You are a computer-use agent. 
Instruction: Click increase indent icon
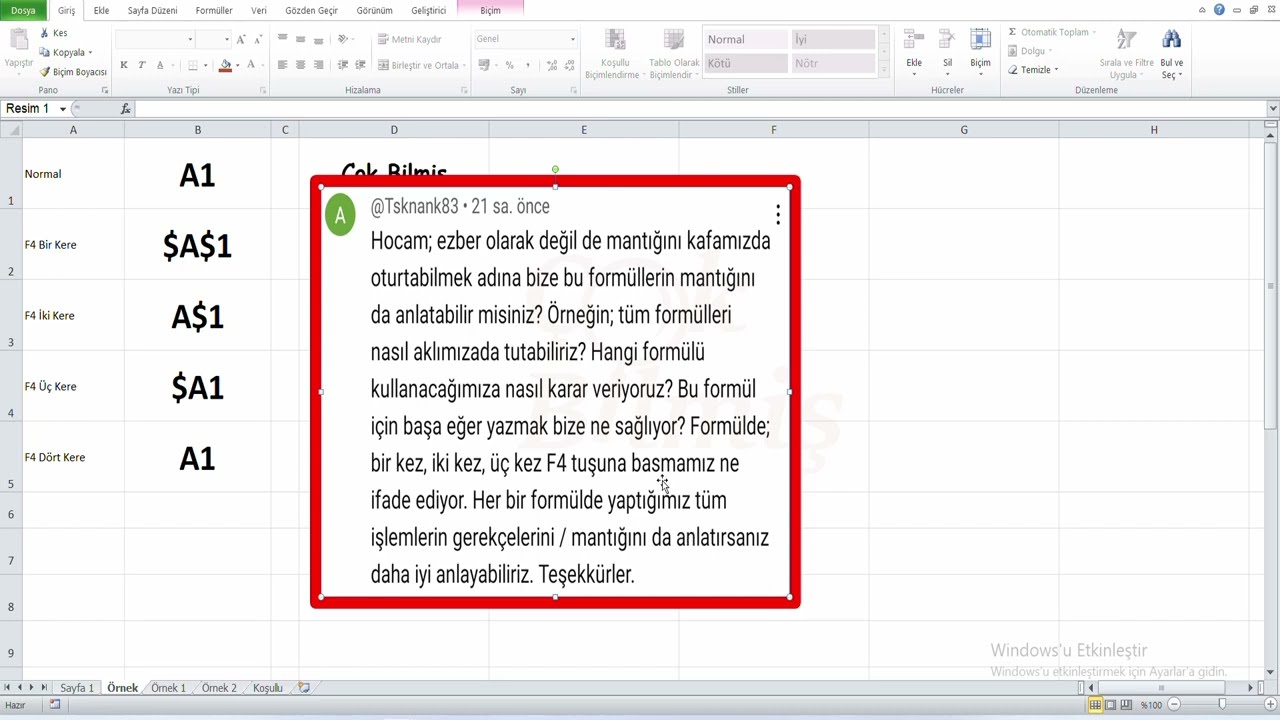point(360,65)
